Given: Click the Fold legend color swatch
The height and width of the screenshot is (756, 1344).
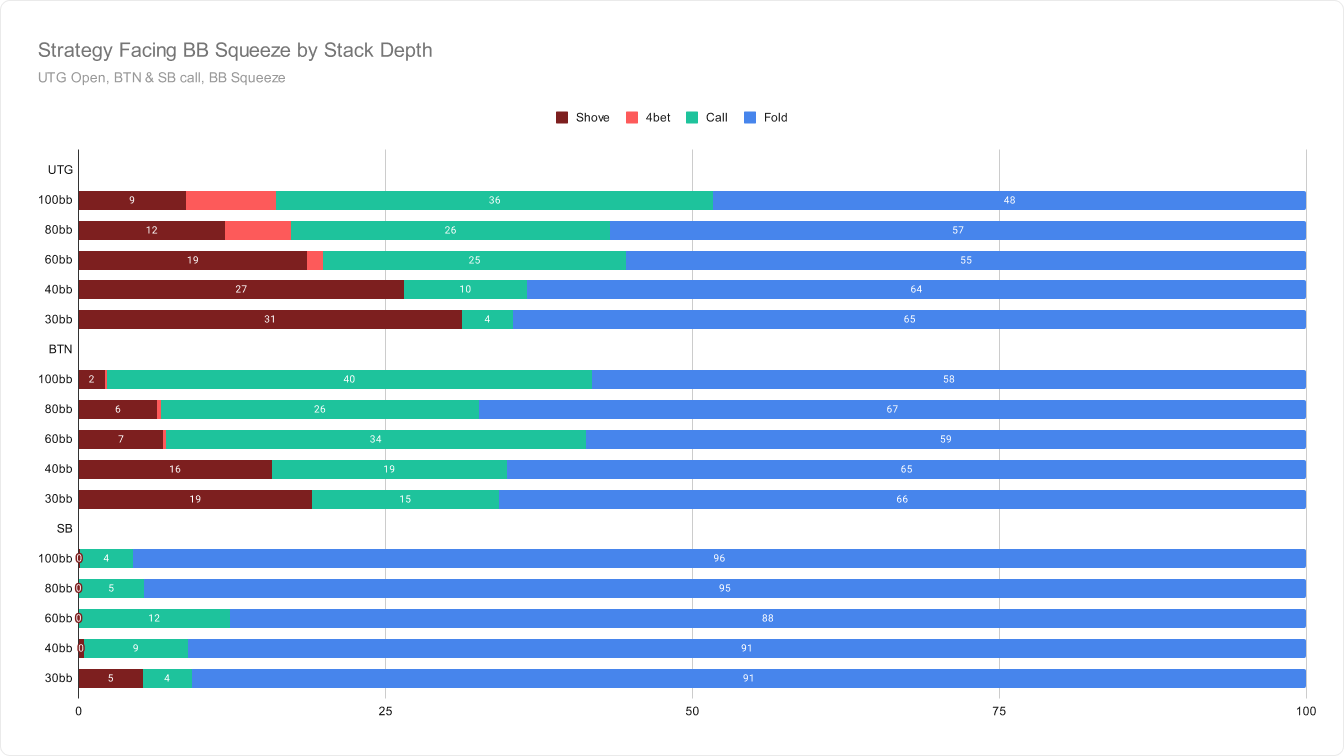Looking at the screenshot, I should (x=750, y=118).
